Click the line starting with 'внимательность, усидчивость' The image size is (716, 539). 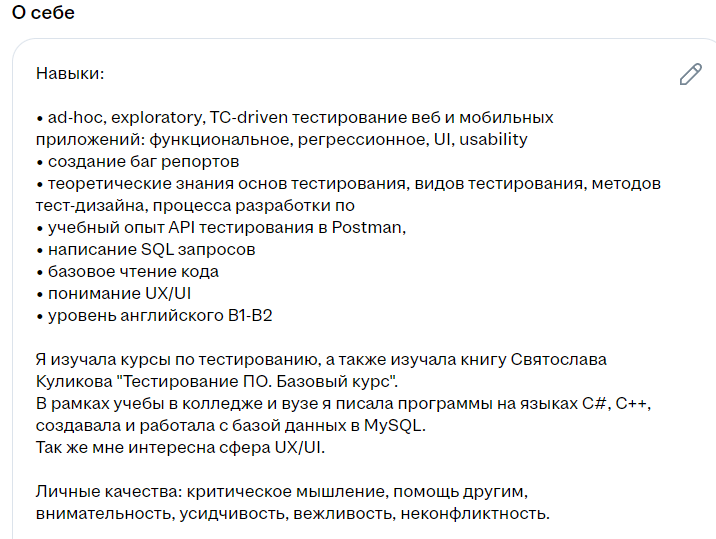pyautogui.click(x=293, y=513)
